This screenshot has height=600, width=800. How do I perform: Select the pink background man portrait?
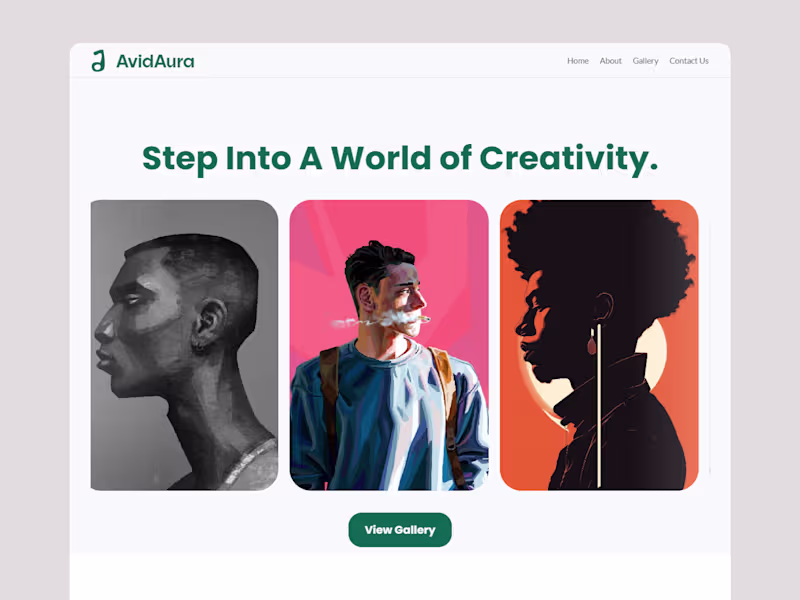[389, 345]
